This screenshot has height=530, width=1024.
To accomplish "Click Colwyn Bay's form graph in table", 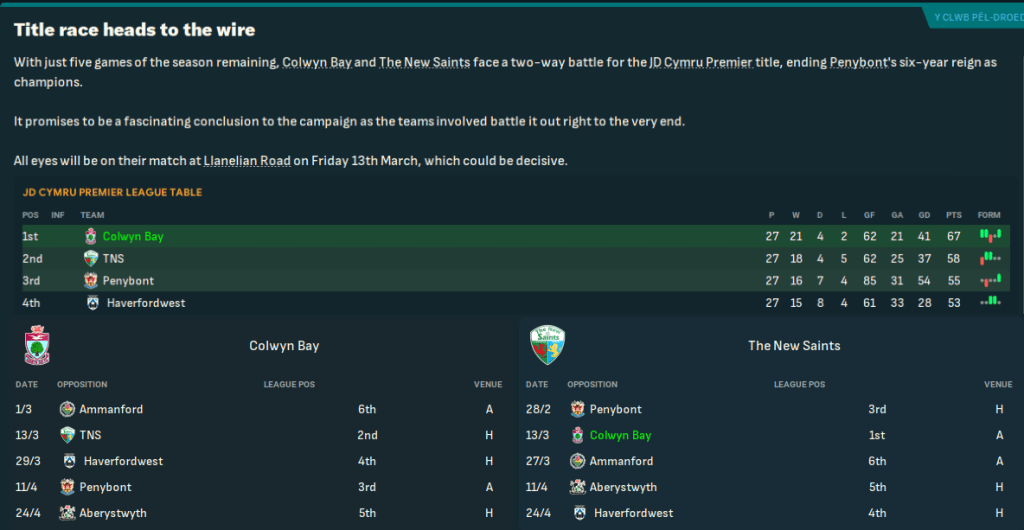I will (x=989, y=237).
